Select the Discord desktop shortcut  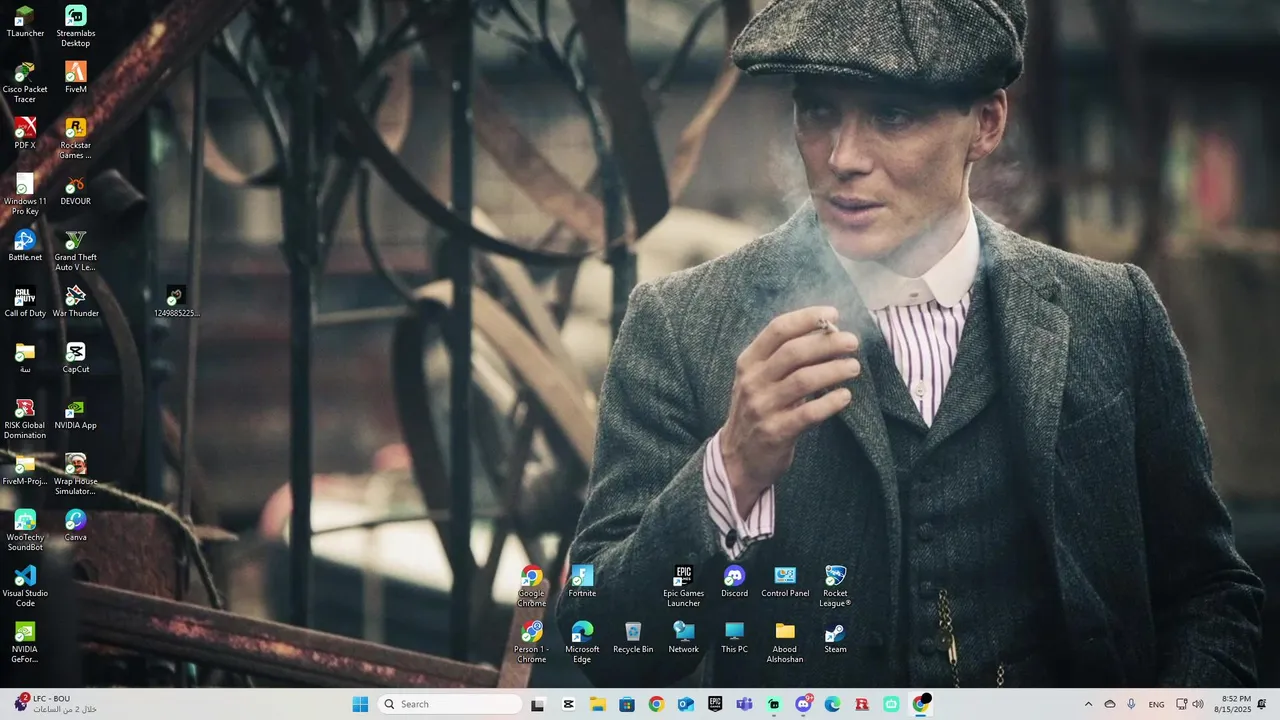[735, 582]
